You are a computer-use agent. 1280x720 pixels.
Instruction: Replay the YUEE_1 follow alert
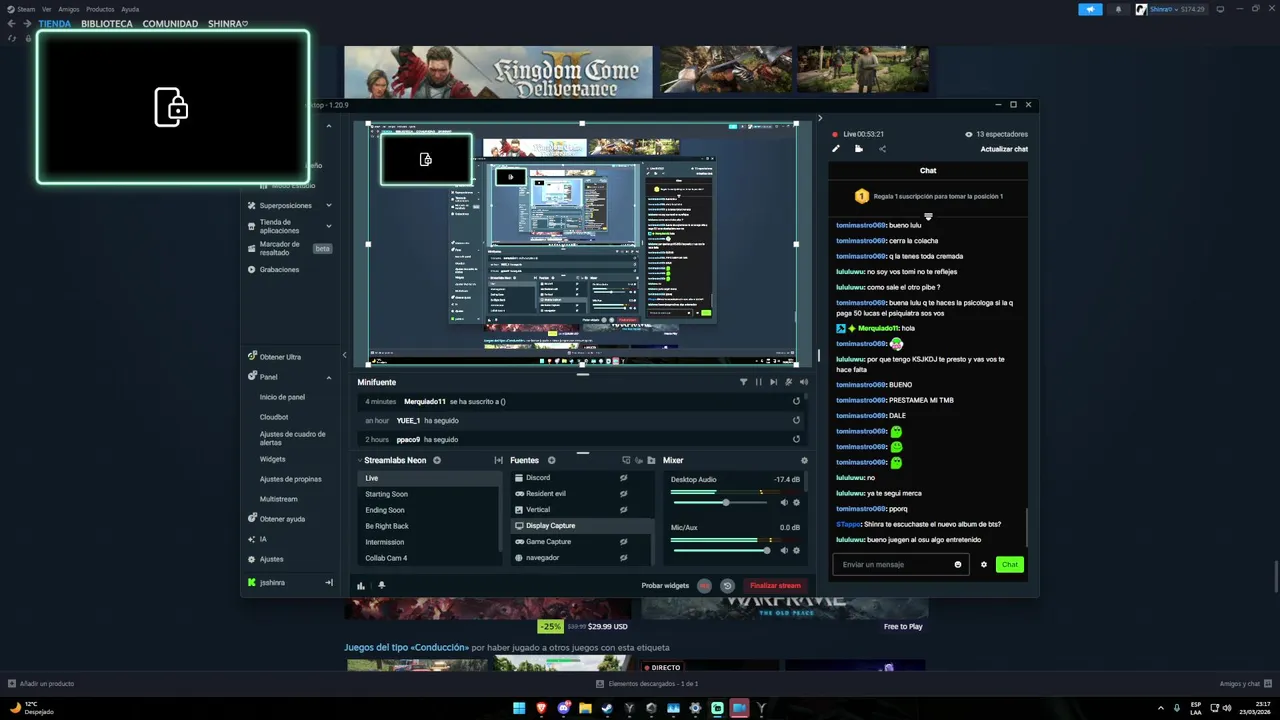796,420
